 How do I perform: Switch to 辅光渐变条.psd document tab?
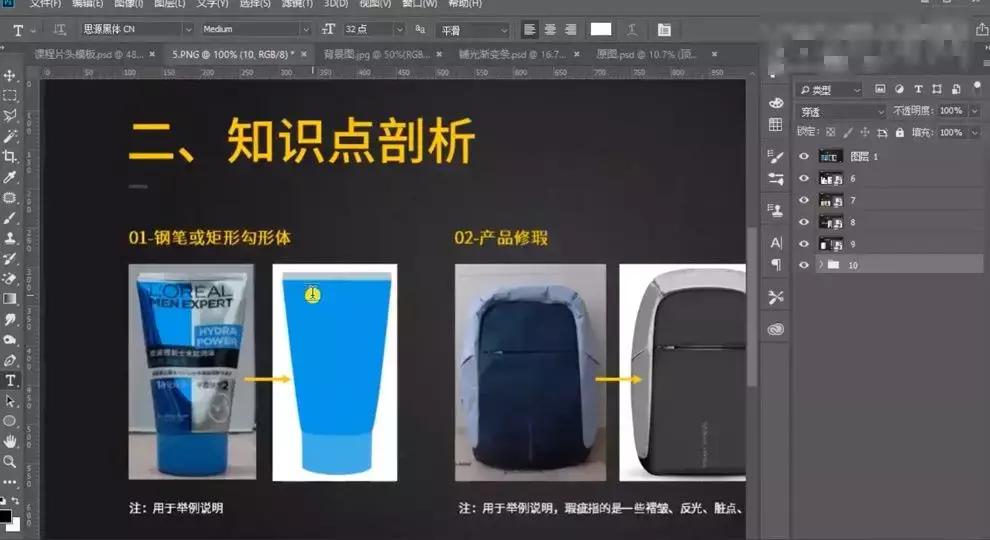(x=512, y=54)
